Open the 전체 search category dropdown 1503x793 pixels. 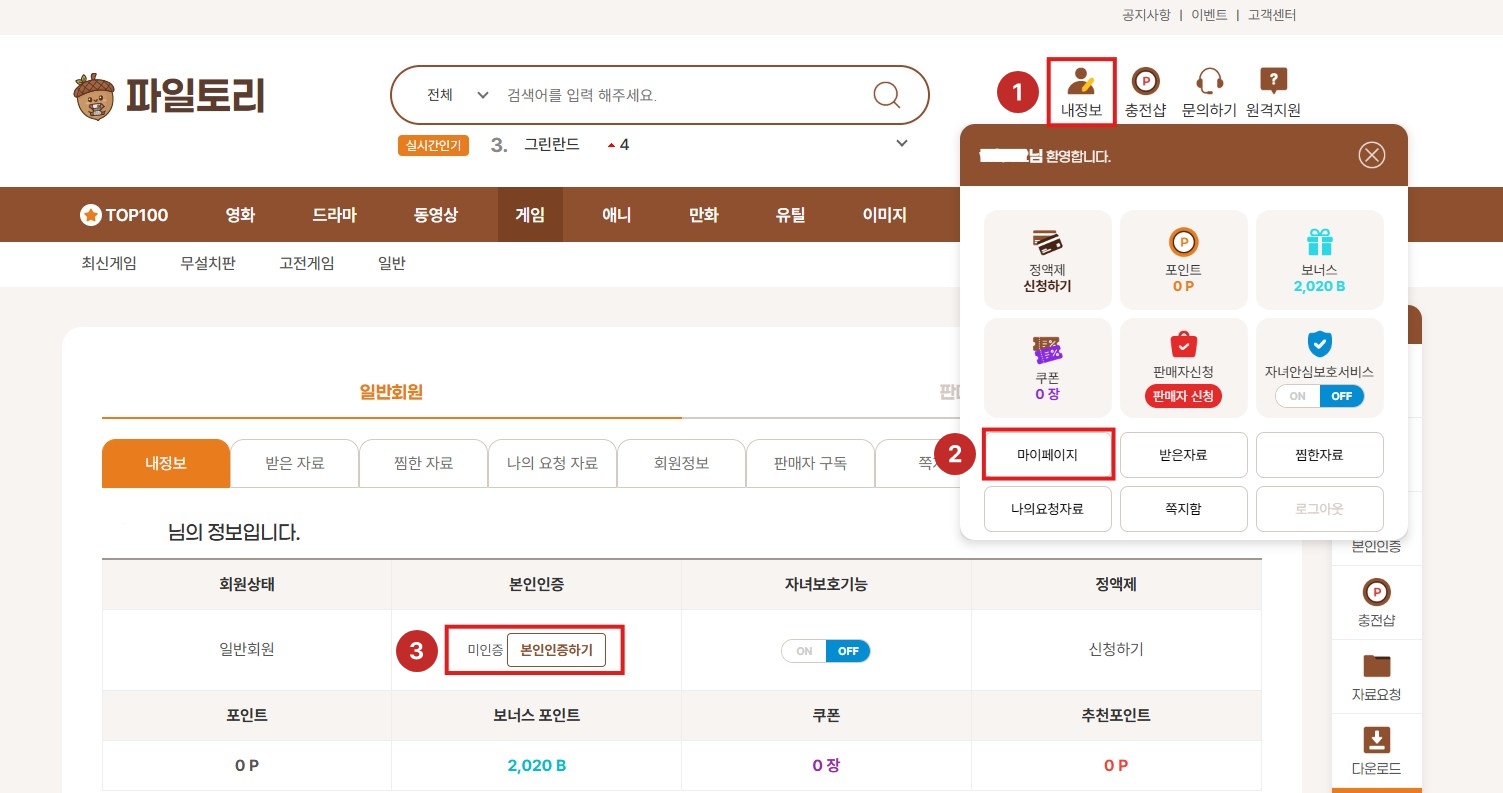point(457,95)
